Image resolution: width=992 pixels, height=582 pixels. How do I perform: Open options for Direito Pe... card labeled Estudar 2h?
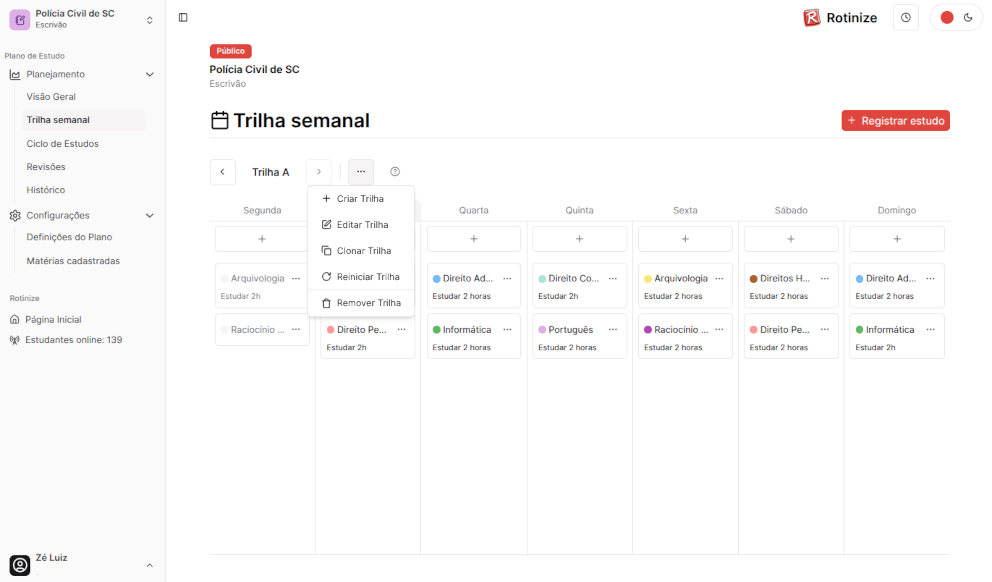click(x=402, y=330)
